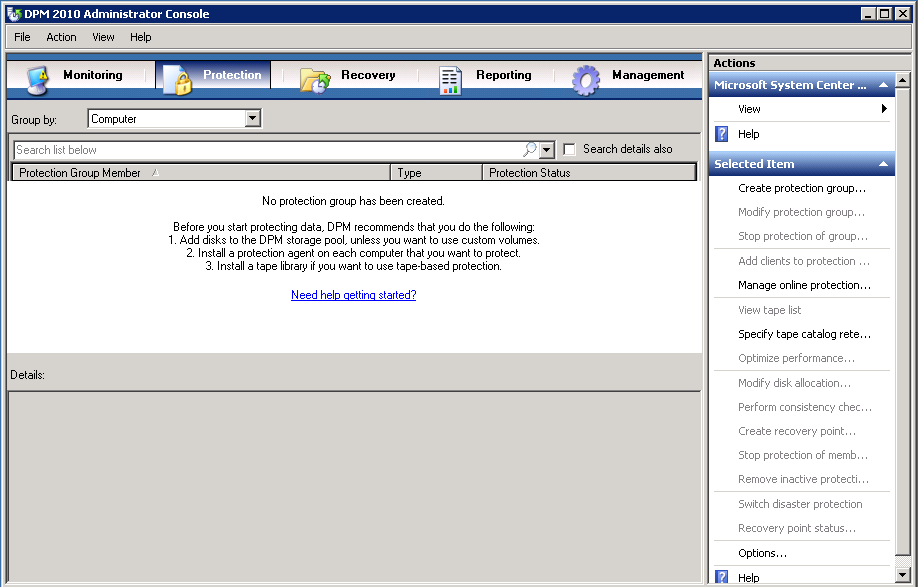Image resolution: width=918 pixels, height=587 pixels.
Task: Click the Recovery folder icon
Action: pyautogui.click(x=315, y=80)
